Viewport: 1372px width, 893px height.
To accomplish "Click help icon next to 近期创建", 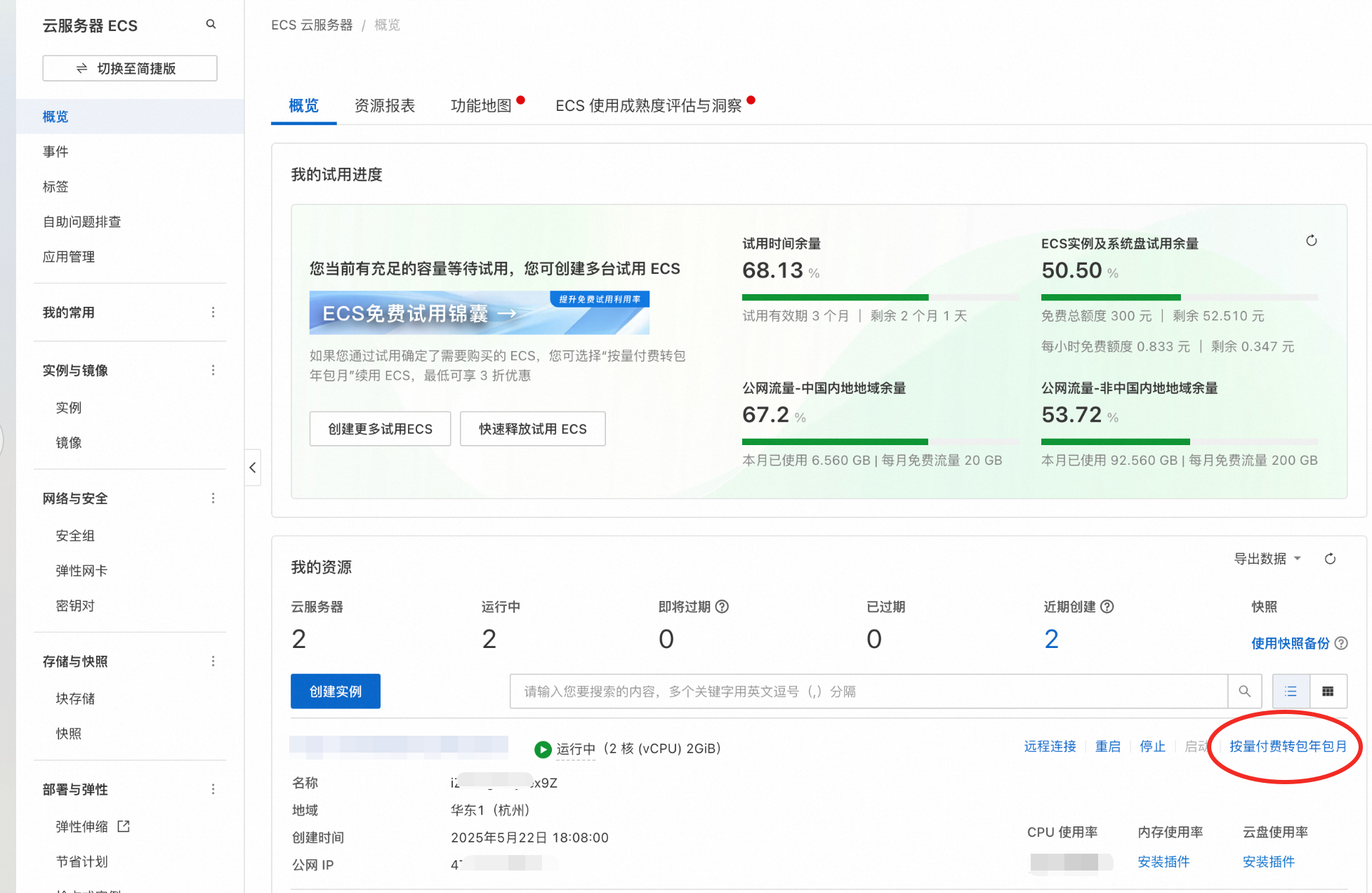I will coord(1107,607).
